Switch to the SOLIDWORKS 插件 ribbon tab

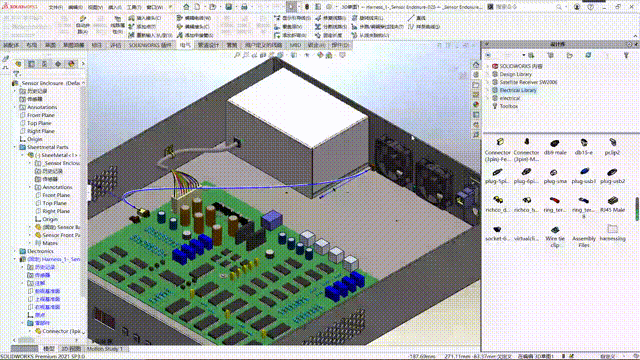[x=150, y=45]
